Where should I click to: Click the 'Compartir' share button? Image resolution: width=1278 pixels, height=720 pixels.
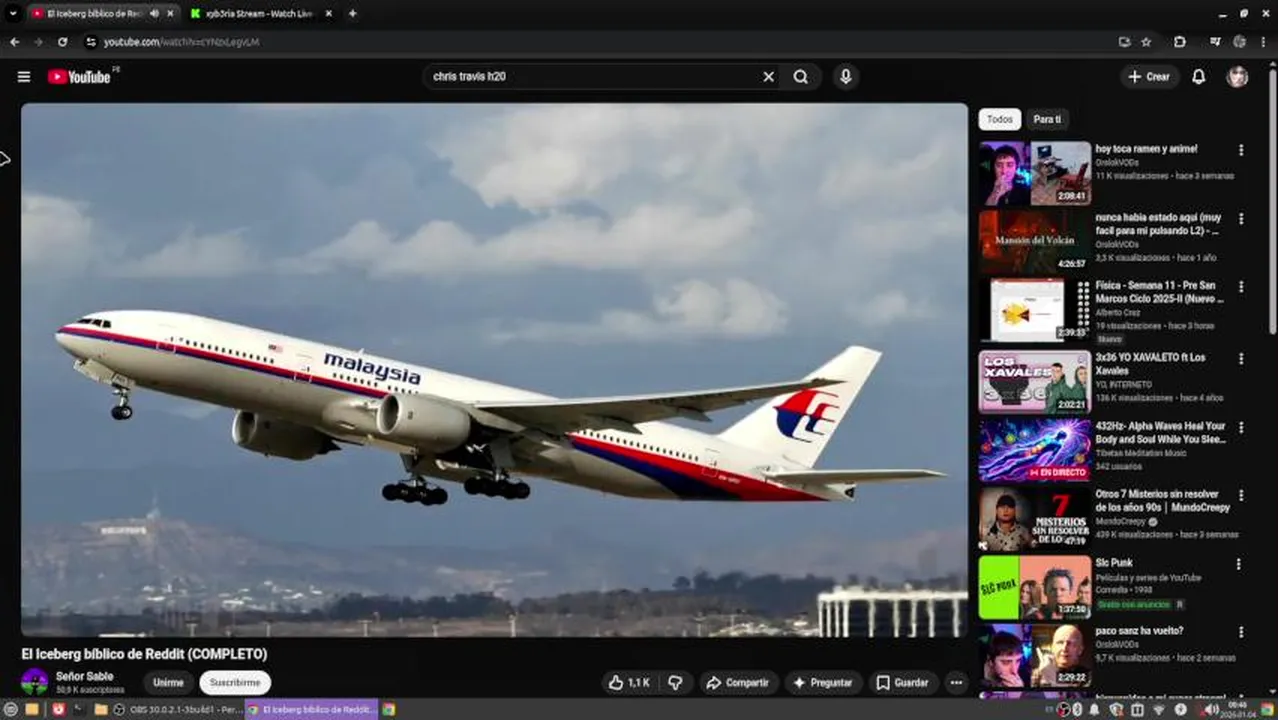(x=738, y=683)
